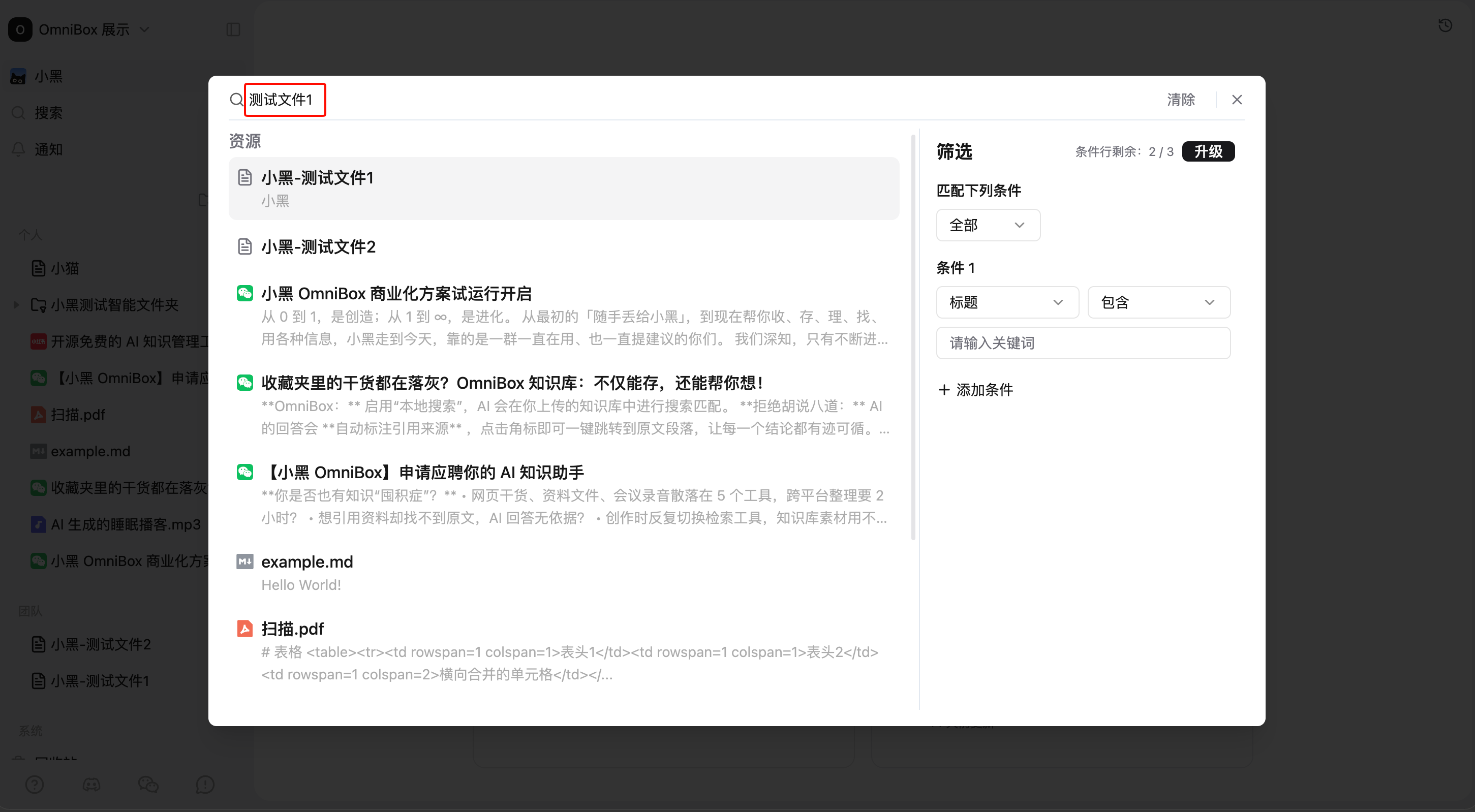Click the bell icon beside 通知
The image size is (1475, 812).
tap(18, 149)
